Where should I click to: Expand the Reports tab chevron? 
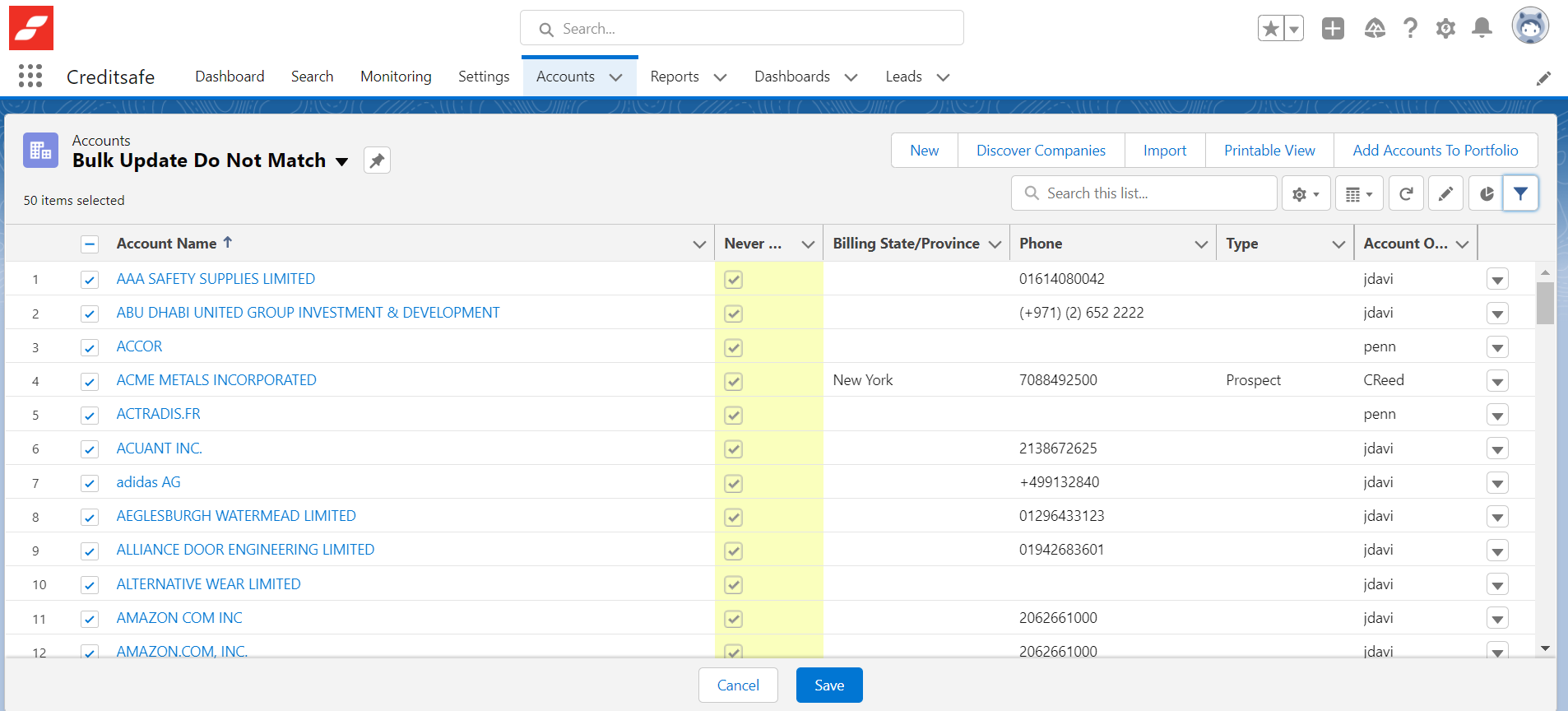[x=720, y=77]
